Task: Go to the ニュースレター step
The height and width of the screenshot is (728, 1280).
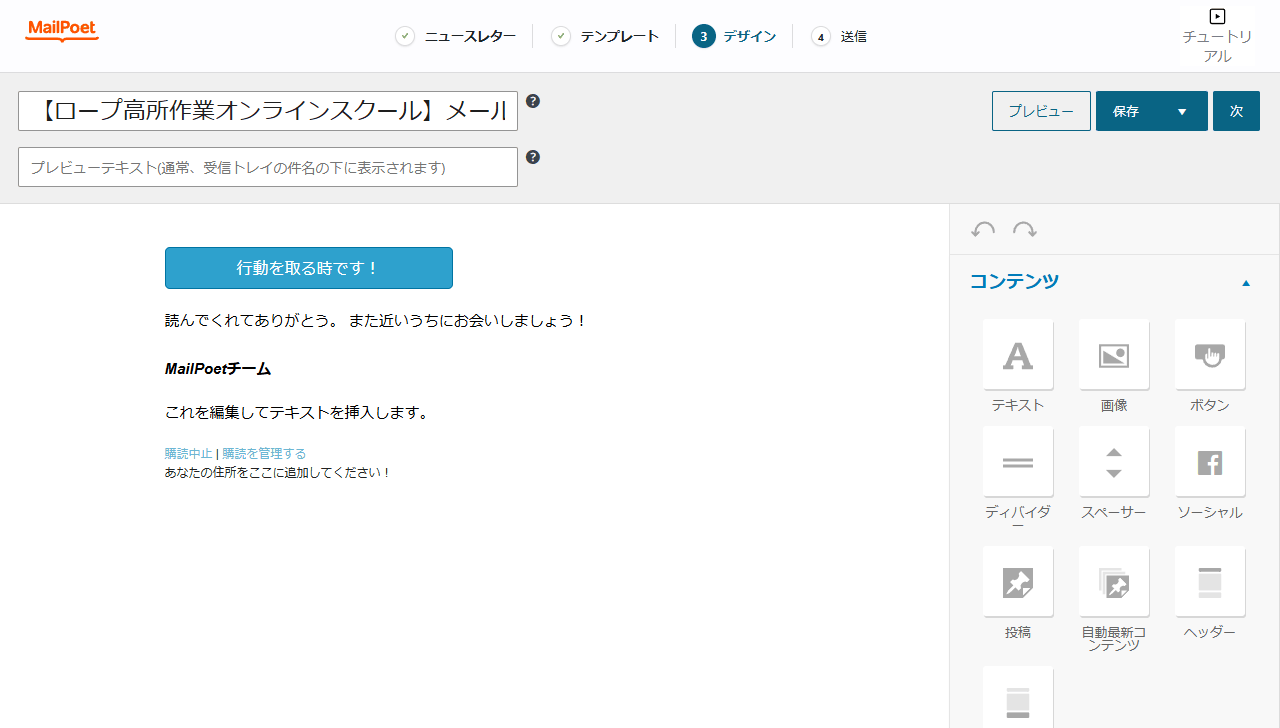Action: 456,37
